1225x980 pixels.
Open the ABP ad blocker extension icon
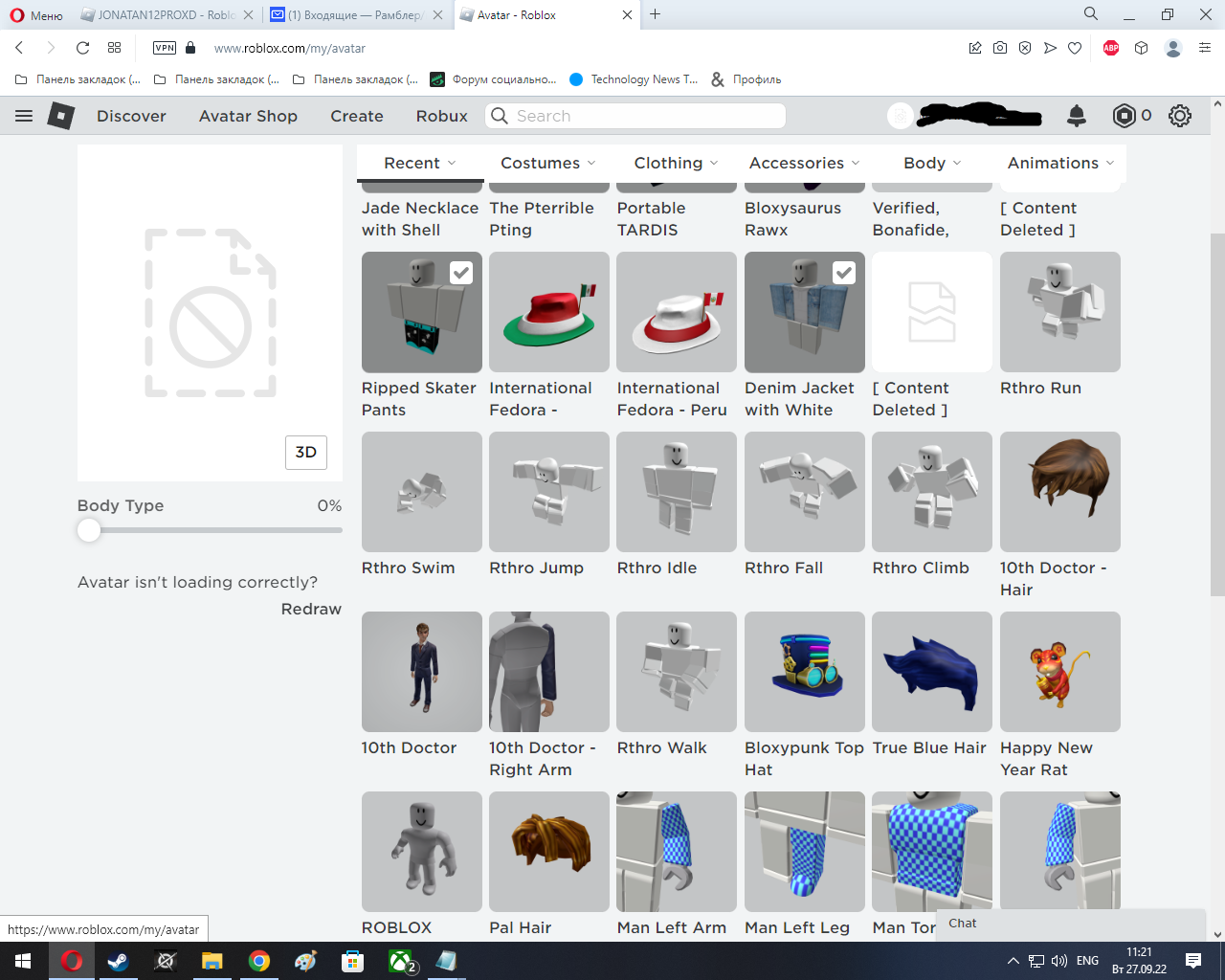(1111, 48)
